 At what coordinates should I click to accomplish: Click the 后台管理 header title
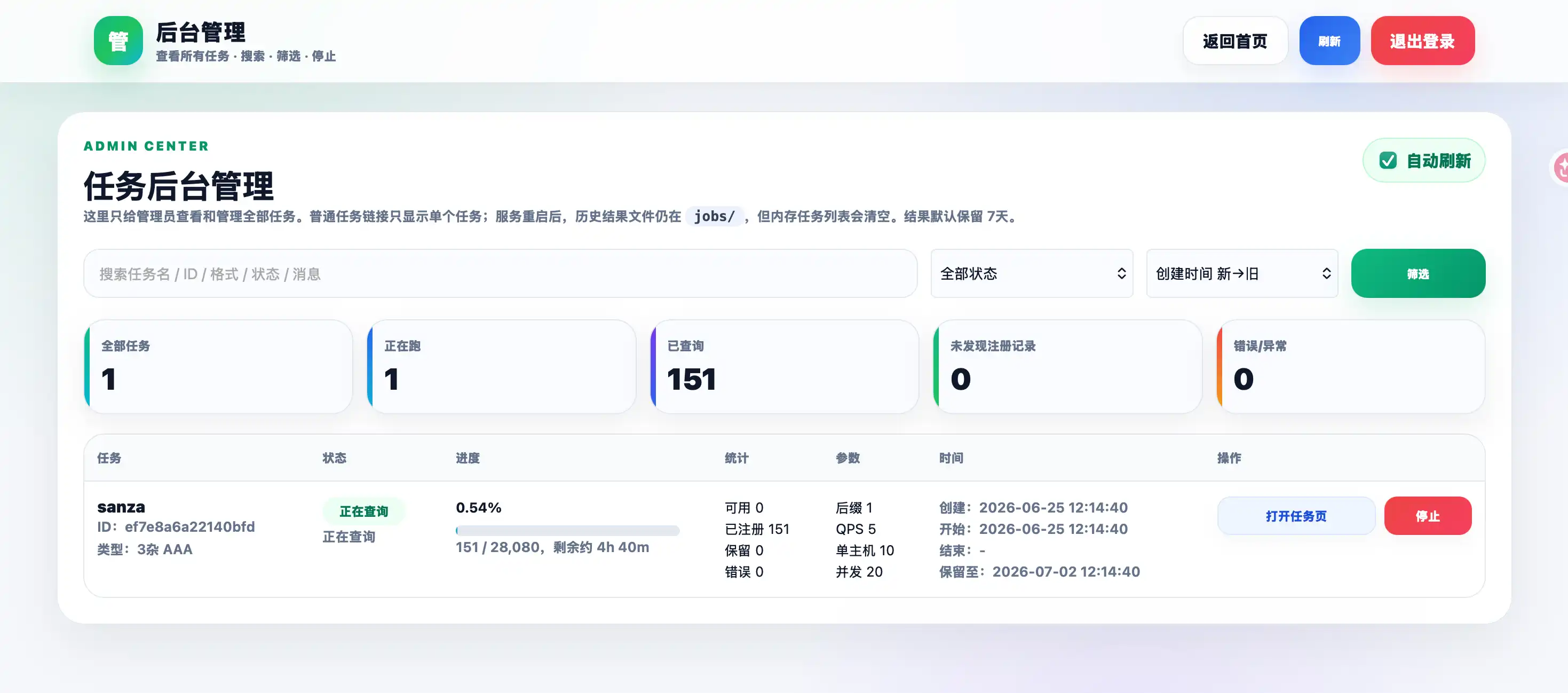click(200, 32)
